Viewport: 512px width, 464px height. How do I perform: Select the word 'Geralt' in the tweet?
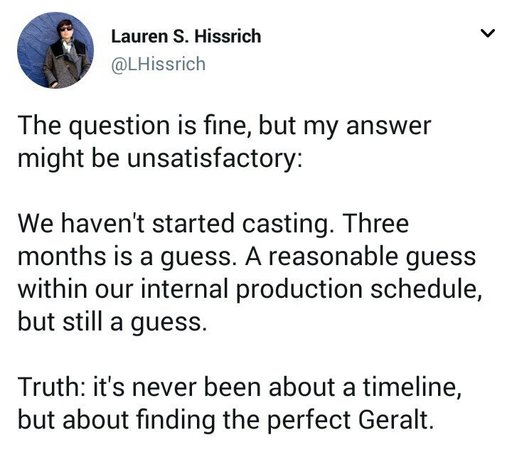pyautogui.click(x=394, y=419)
